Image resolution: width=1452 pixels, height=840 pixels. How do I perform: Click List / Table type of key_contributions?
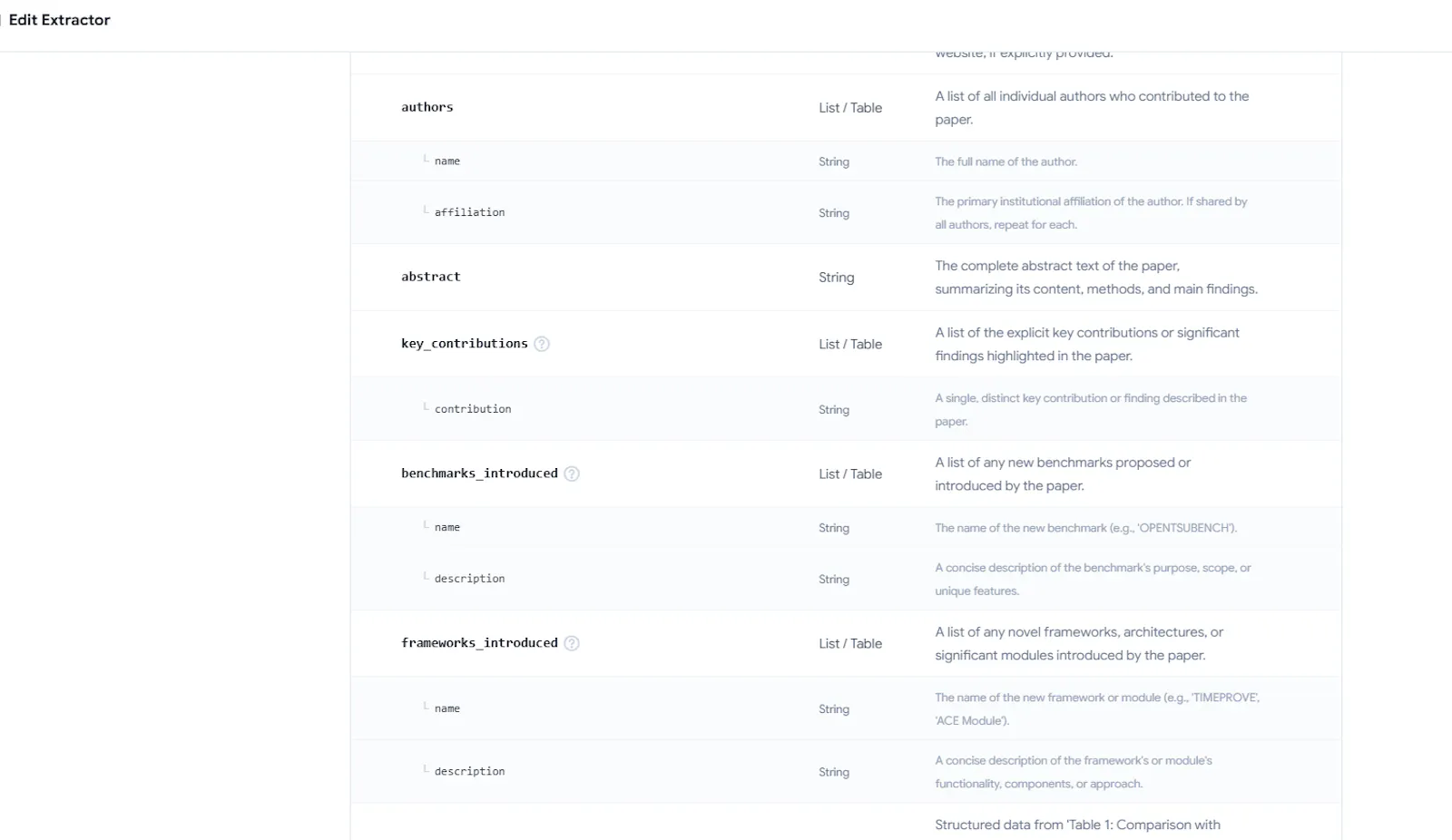(850, 345)
